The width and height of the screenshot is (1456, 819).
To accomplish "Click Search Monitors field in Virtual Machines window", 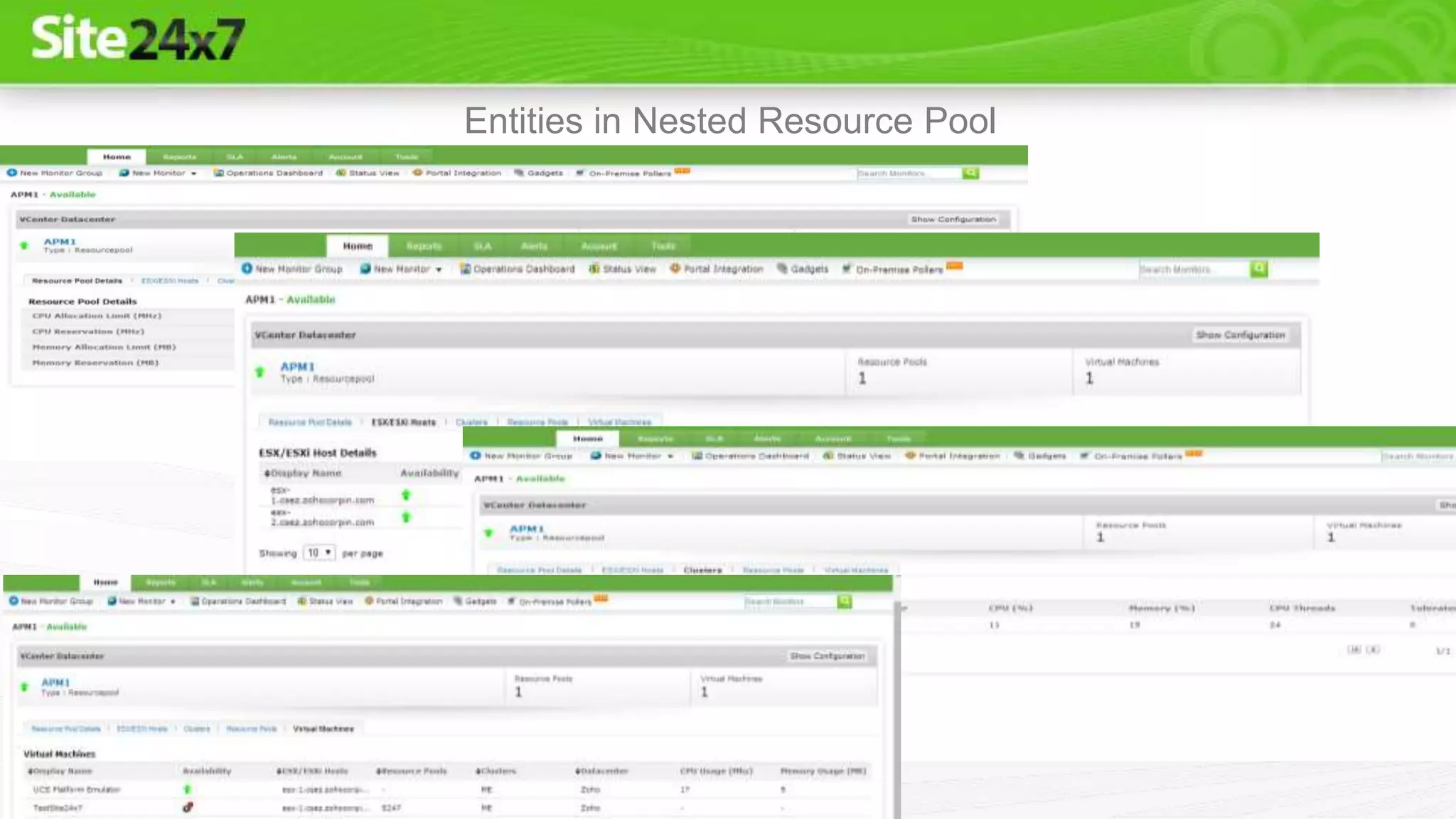I will click(x=791, y=601).
